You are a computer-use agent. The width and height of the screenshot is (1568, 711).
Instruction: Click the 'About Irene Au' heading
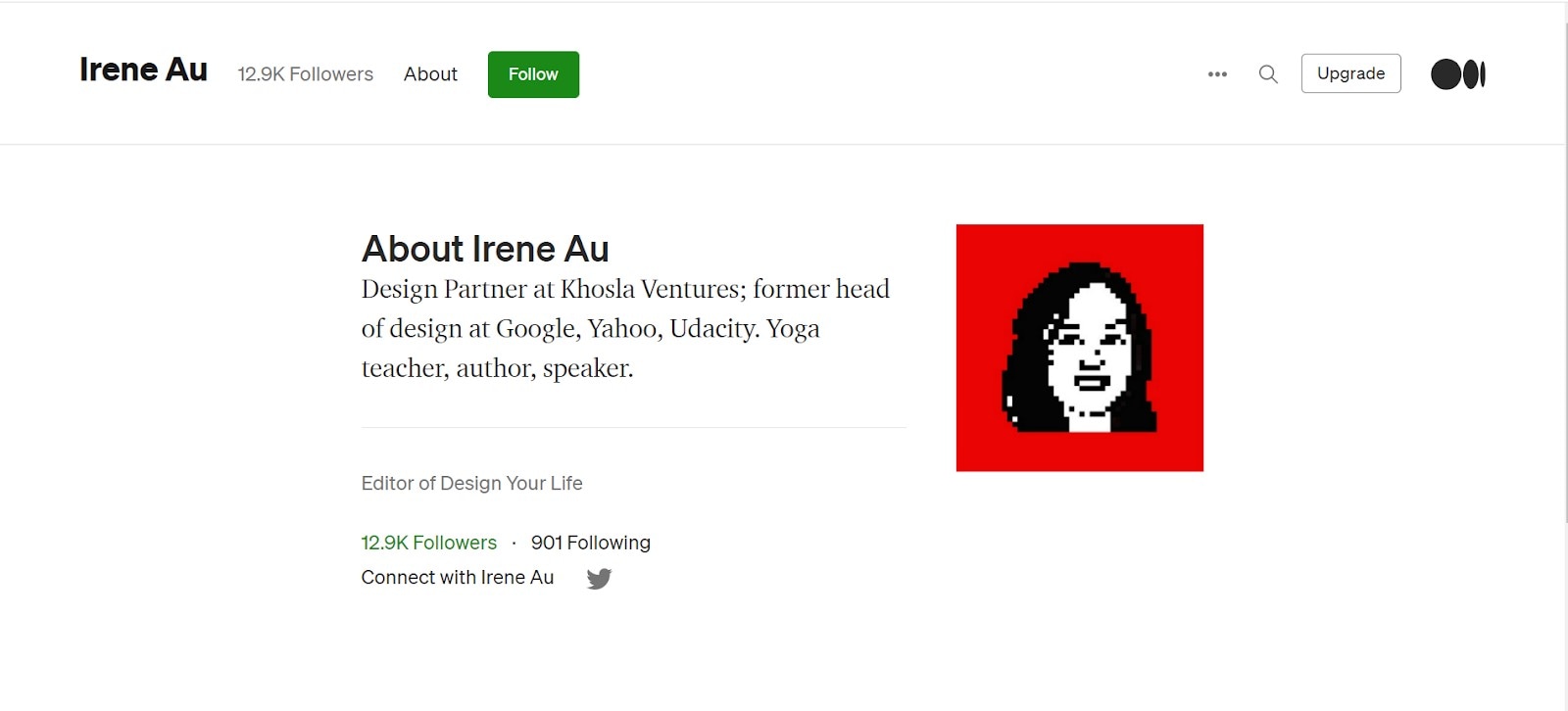pos(485,249)
